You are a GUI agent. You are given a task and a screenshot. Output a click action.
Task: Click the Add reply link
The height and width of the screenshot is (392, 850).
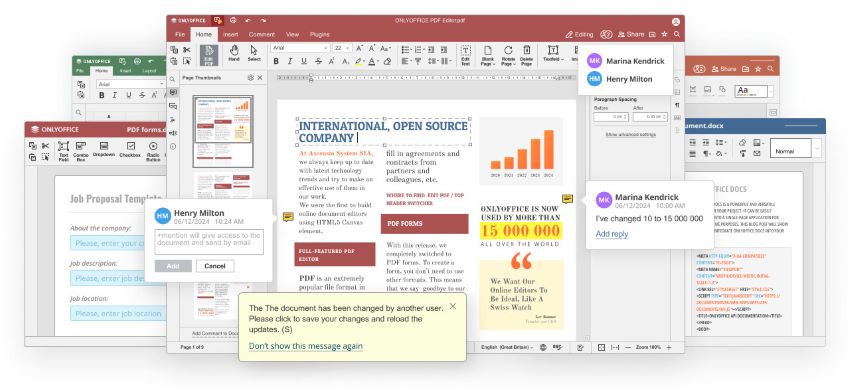point(611,234)
